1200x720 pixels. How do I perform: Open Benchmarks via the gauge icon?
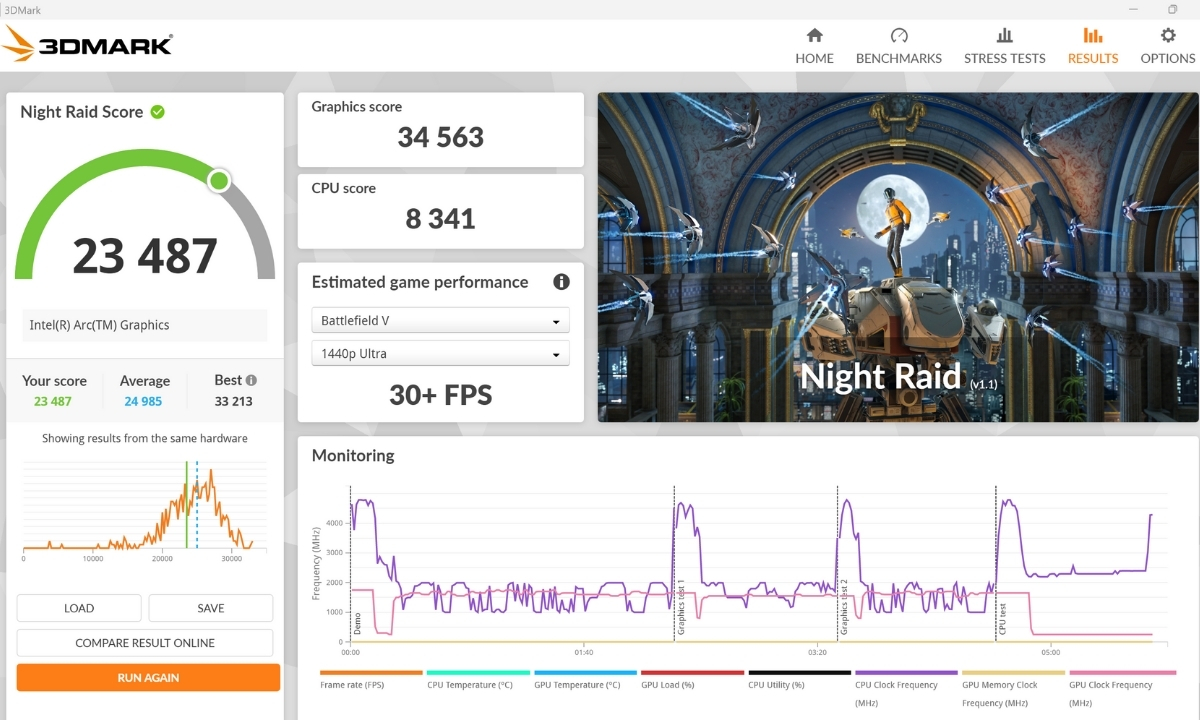[899, 36]
